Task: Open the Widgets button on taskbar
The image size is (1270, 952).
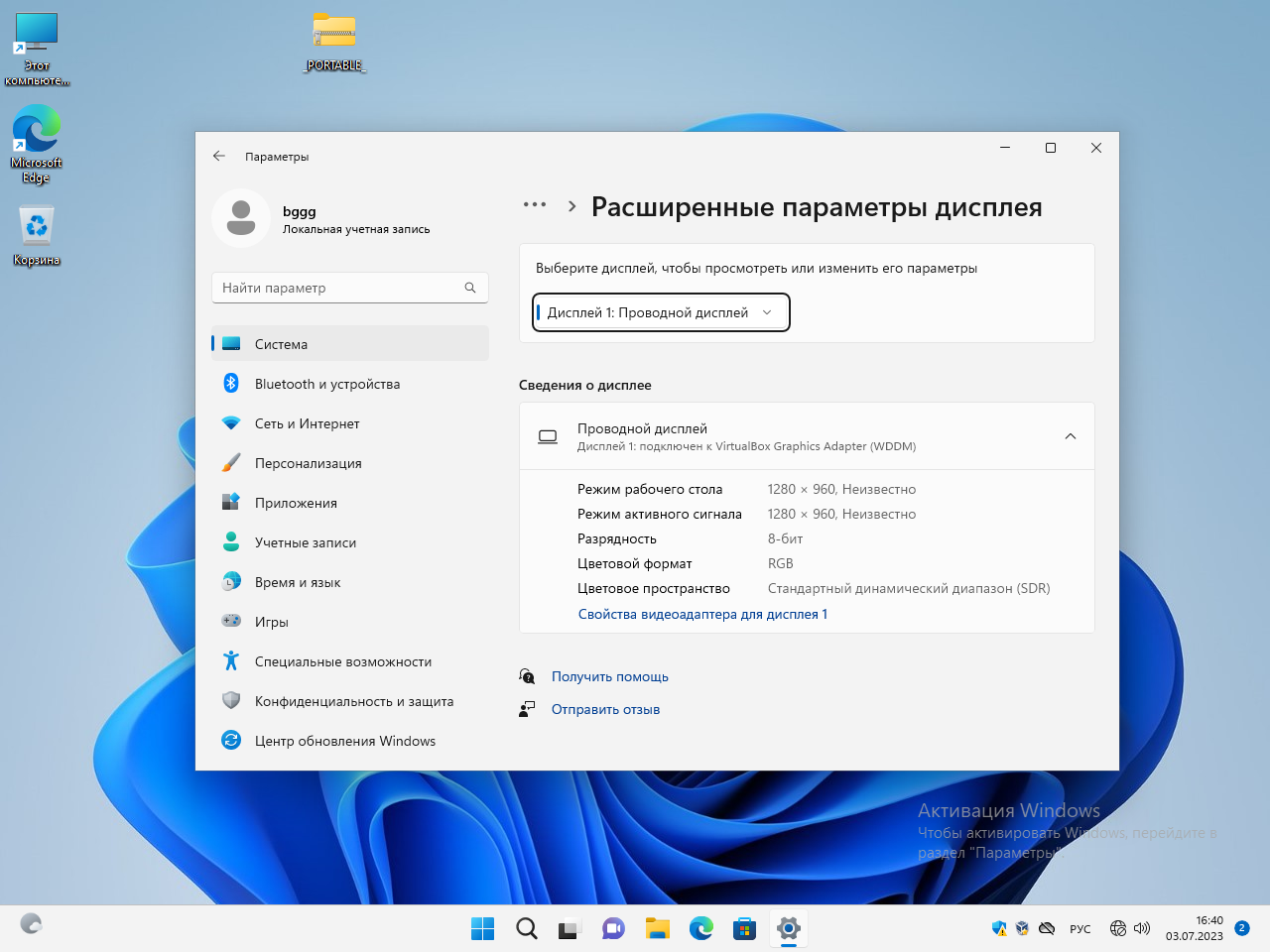Action: (31, 924)
